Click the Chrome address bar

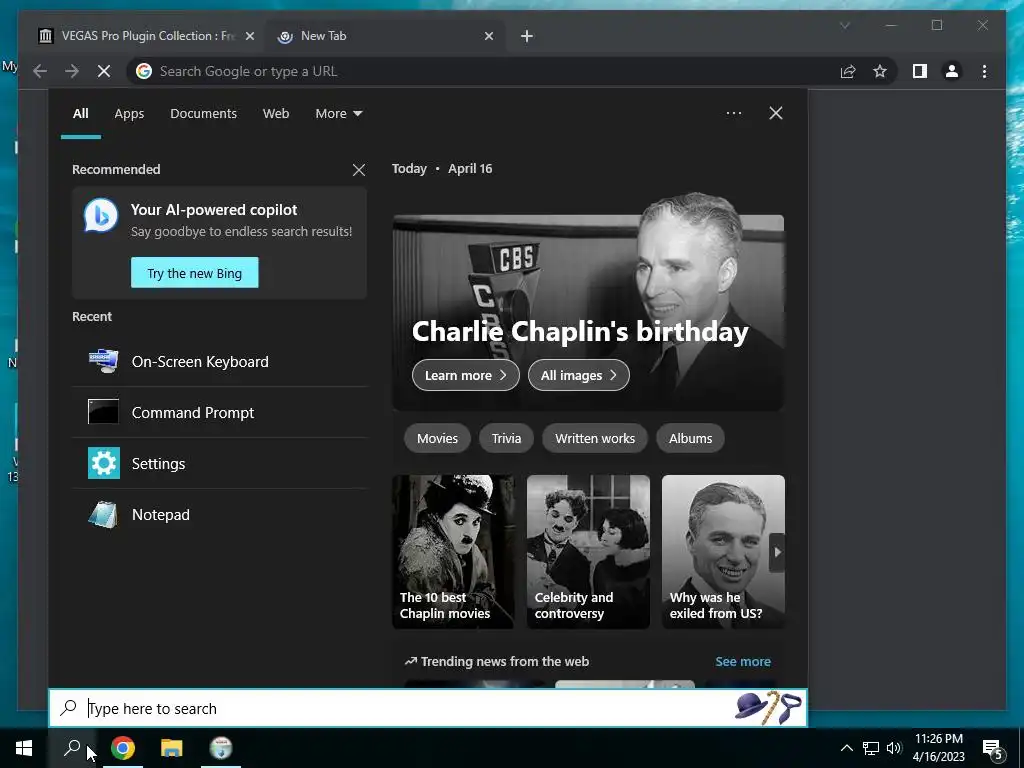(483, 71)
